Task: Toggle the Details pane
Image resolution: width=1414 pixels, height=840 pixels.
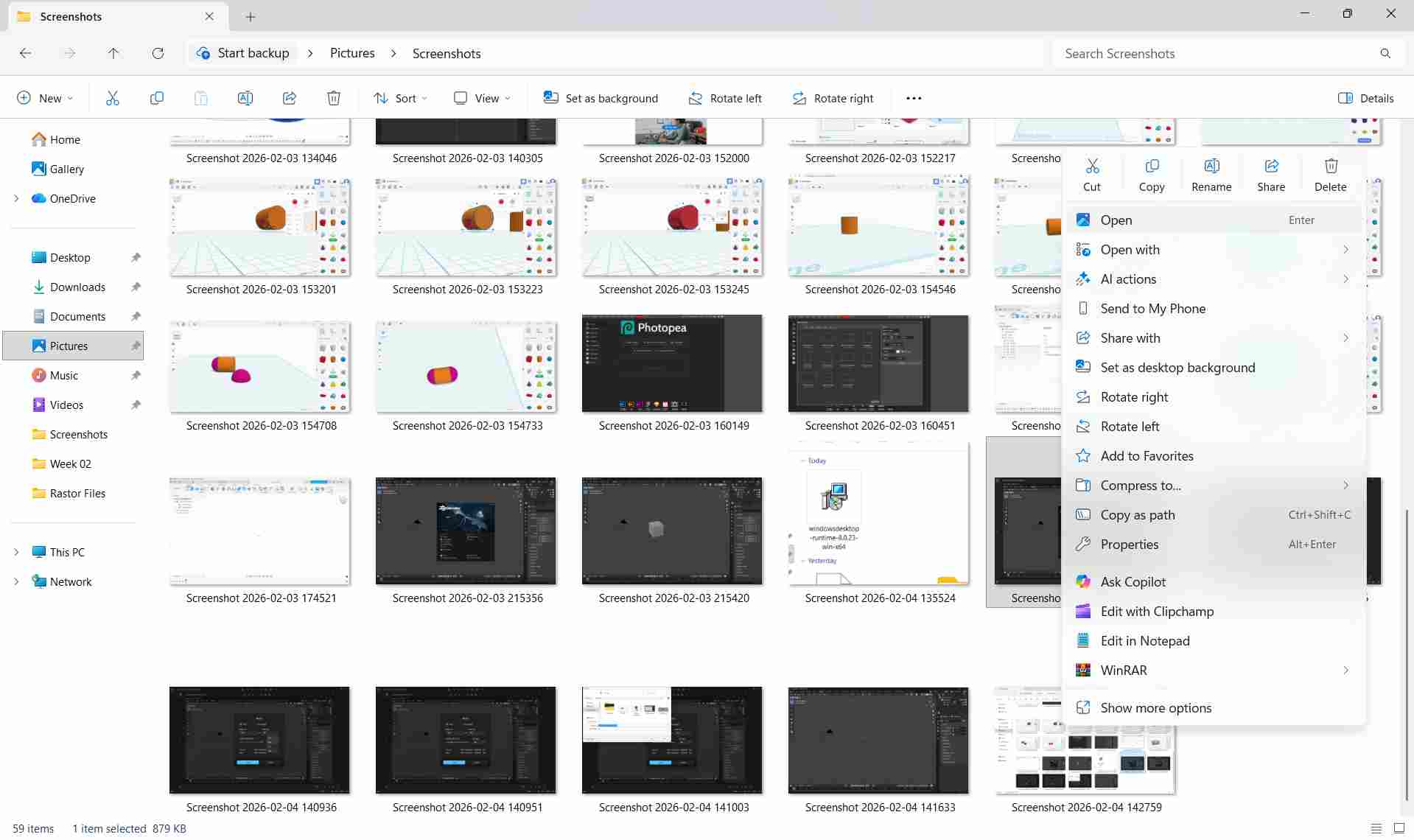Action: click(1365, 98)
